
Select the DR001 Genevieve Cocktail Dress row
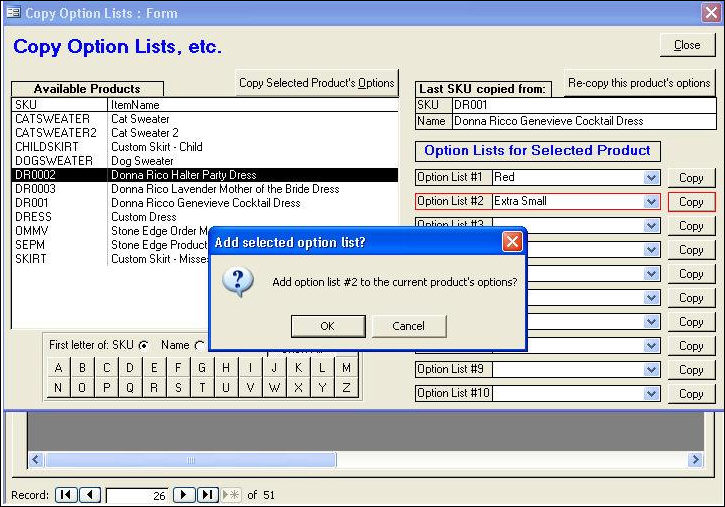[204, 203]
